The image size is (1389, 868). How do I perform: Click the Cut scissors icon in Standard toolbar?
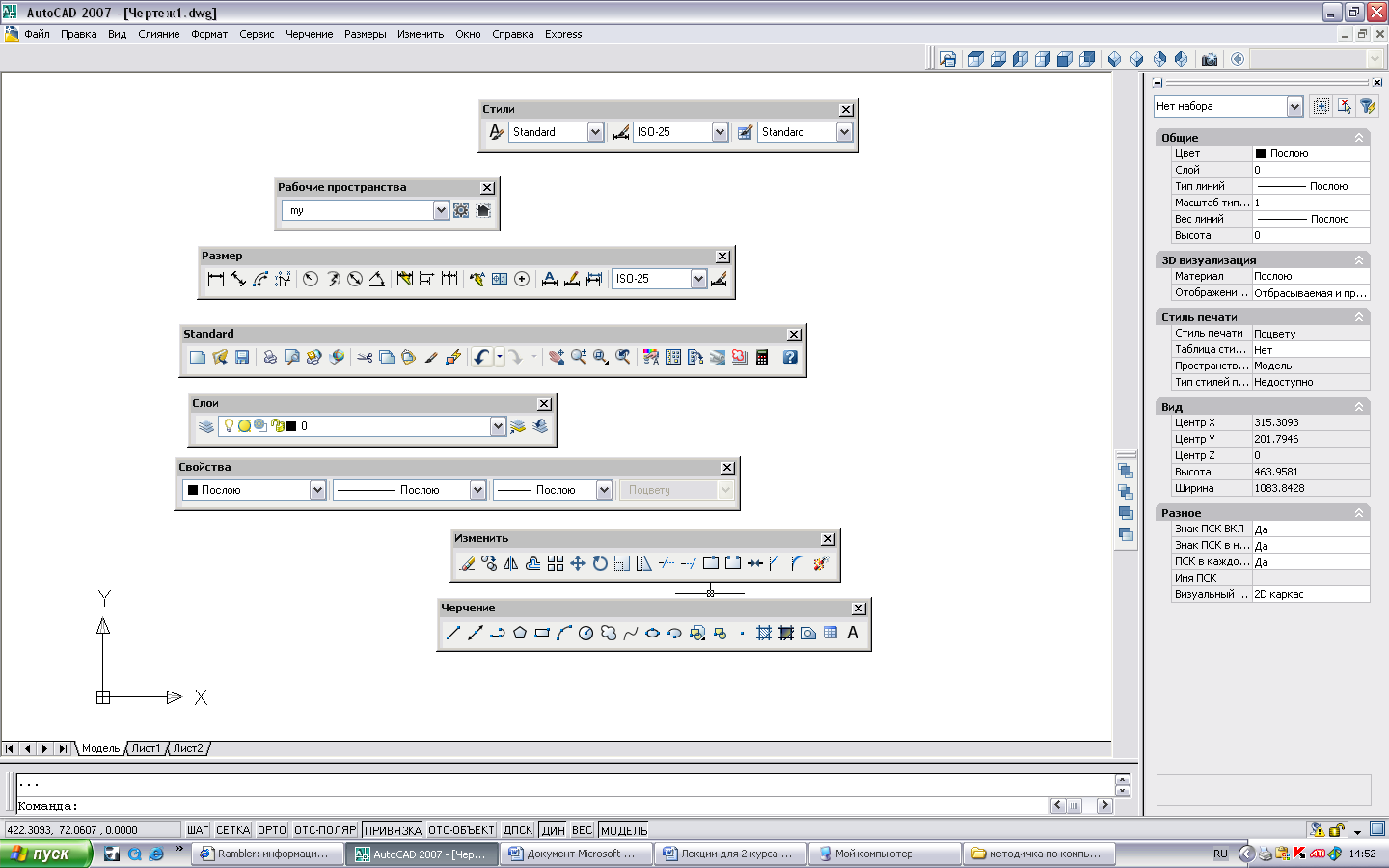365,358
